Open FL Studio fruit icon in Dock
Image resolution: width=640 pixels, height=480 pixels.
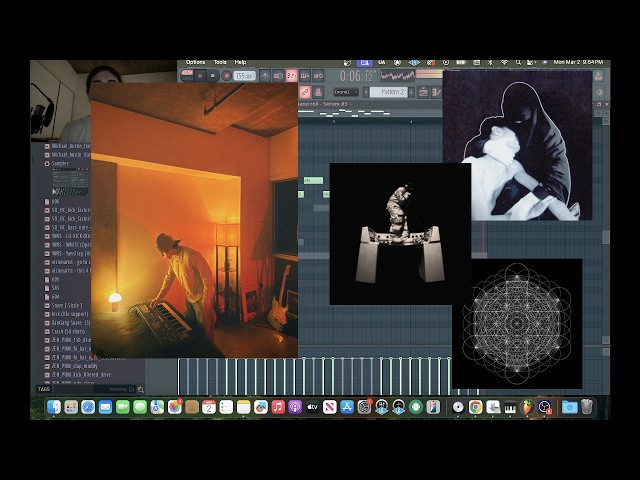pos(527,407)
